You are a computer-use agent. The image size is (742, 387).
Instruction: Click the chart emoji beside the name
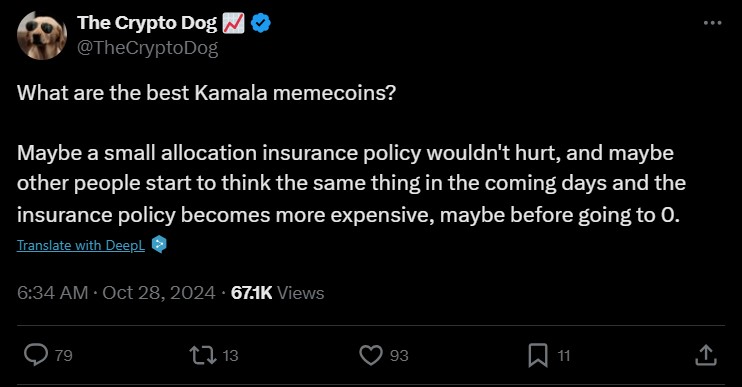click(233, 23)
